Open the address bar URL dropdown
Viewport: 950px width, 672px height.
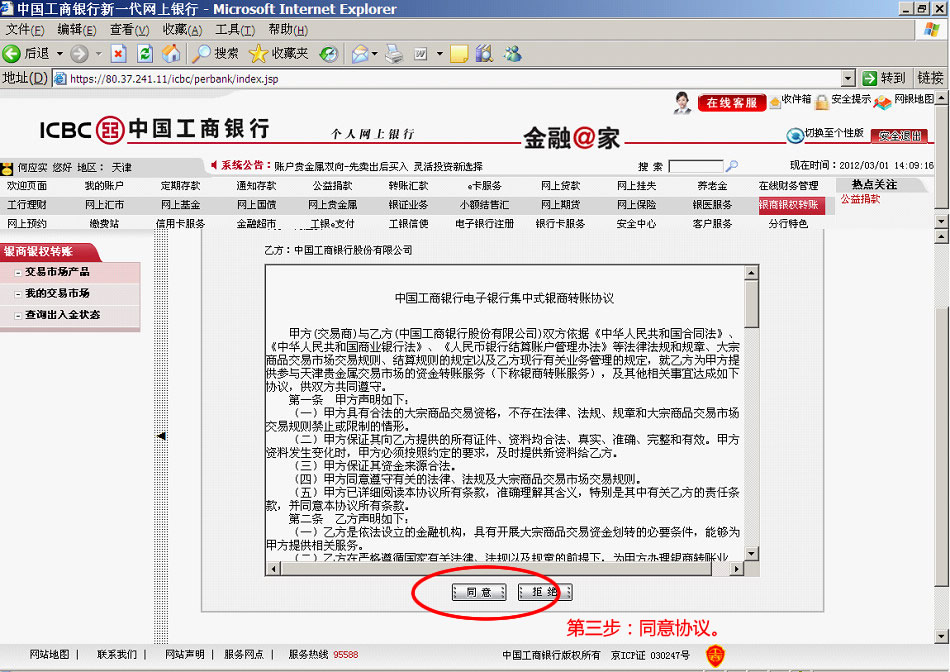pos(848,78)
